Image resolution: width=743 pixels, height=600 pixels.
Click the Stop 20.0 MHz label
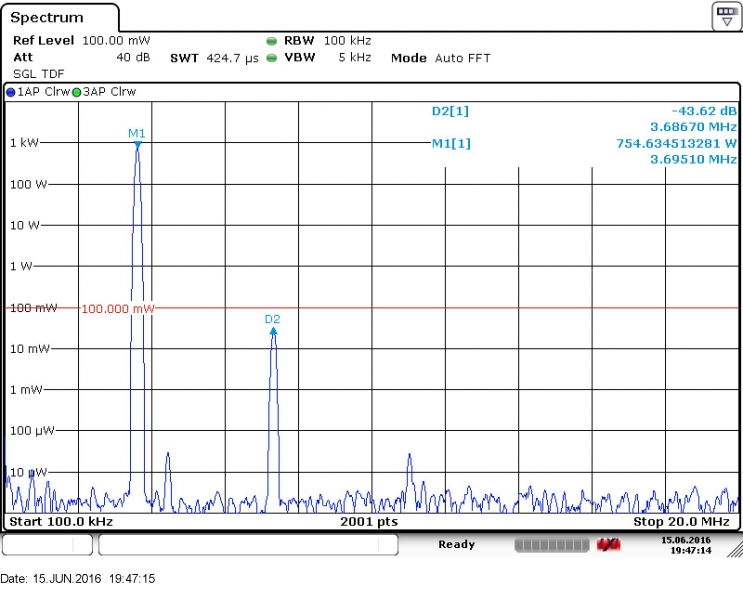[x=681, y=522]
